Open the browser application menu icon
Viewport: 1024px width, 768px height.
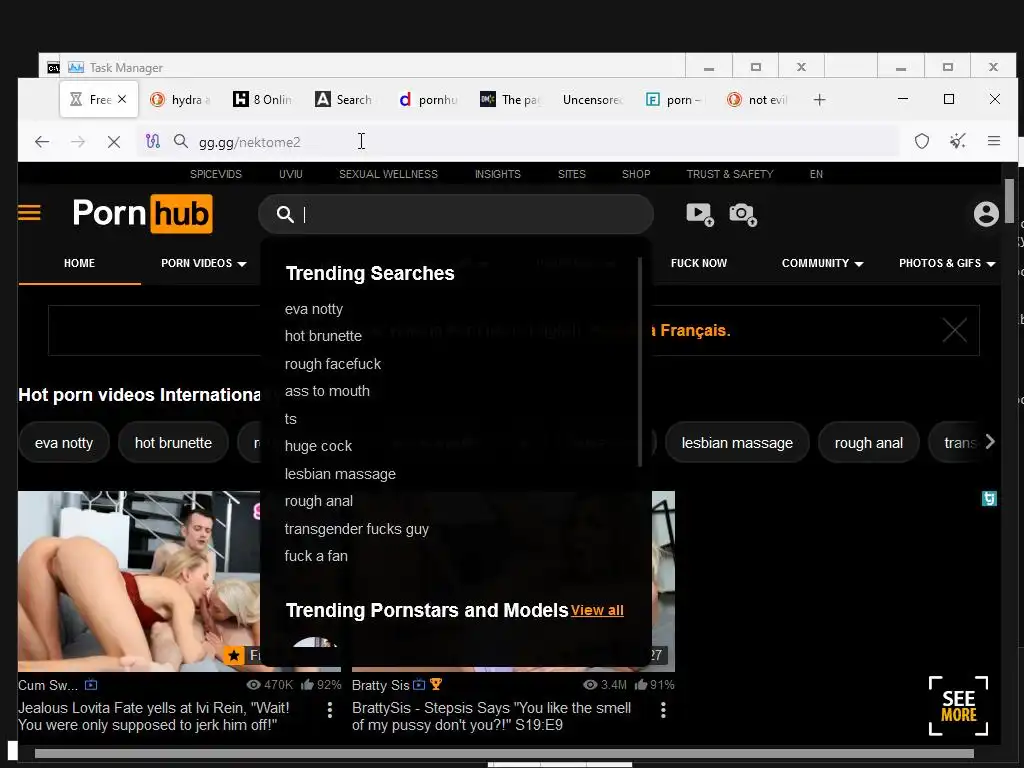[993, 141]
